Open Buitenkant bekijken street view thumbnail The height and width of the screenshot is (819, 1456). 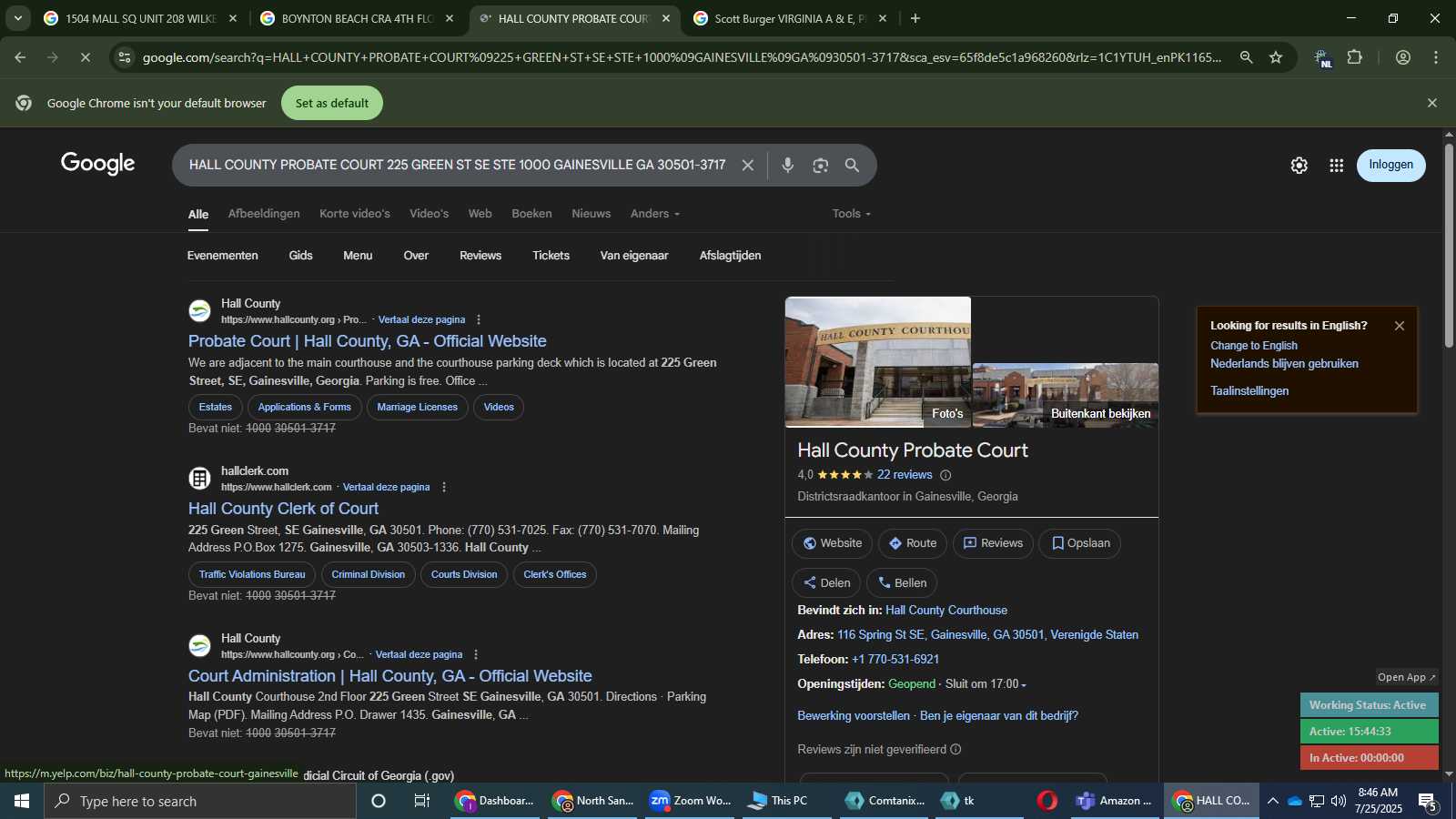click(1066, 395)
